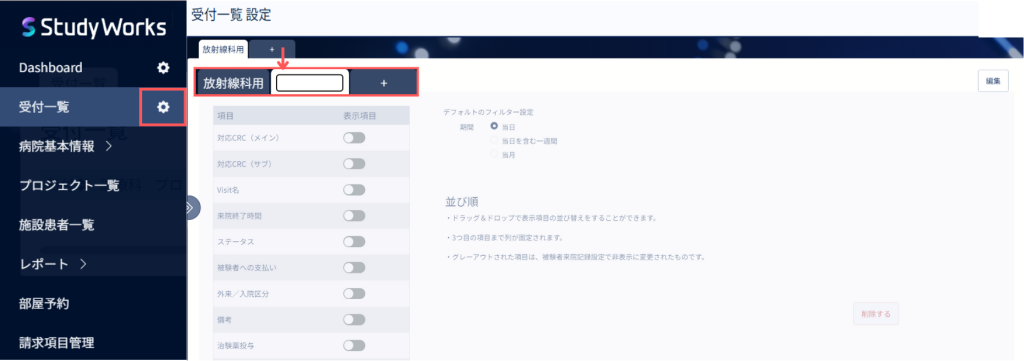The height and width of the screenshot is (361, 1024).
Task: Toggle 対応CRC（メイン） display switch
Action: pos(354,138)
